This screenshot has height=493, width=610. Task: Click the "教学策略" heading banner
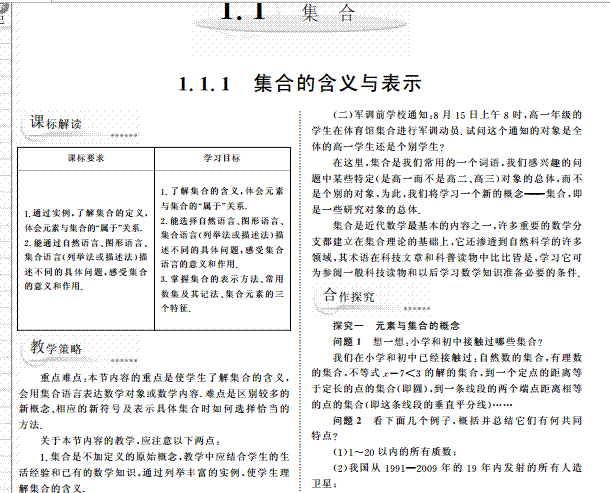point(63,348)
